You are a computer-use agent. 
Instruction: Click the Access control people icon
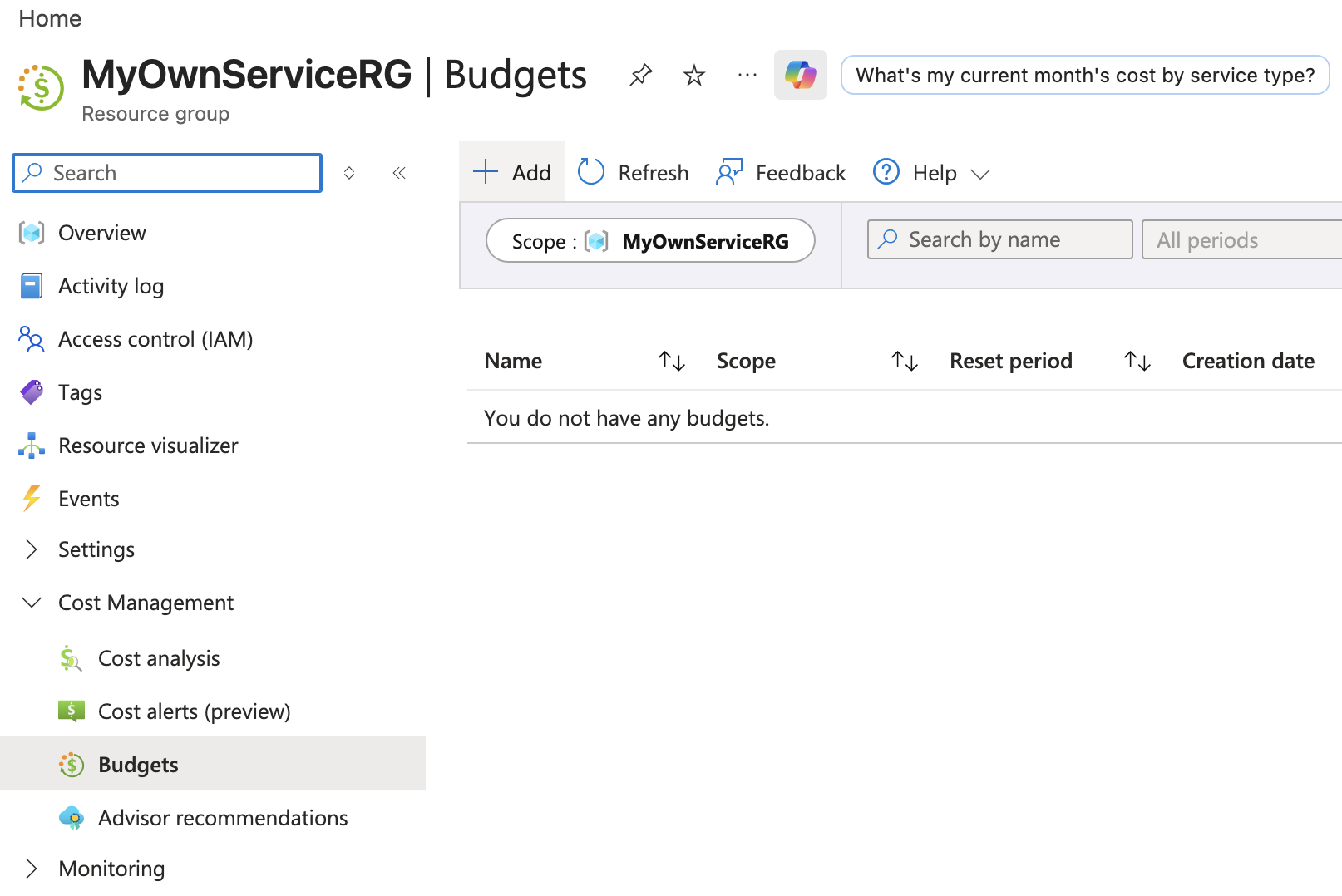(32, 339)
